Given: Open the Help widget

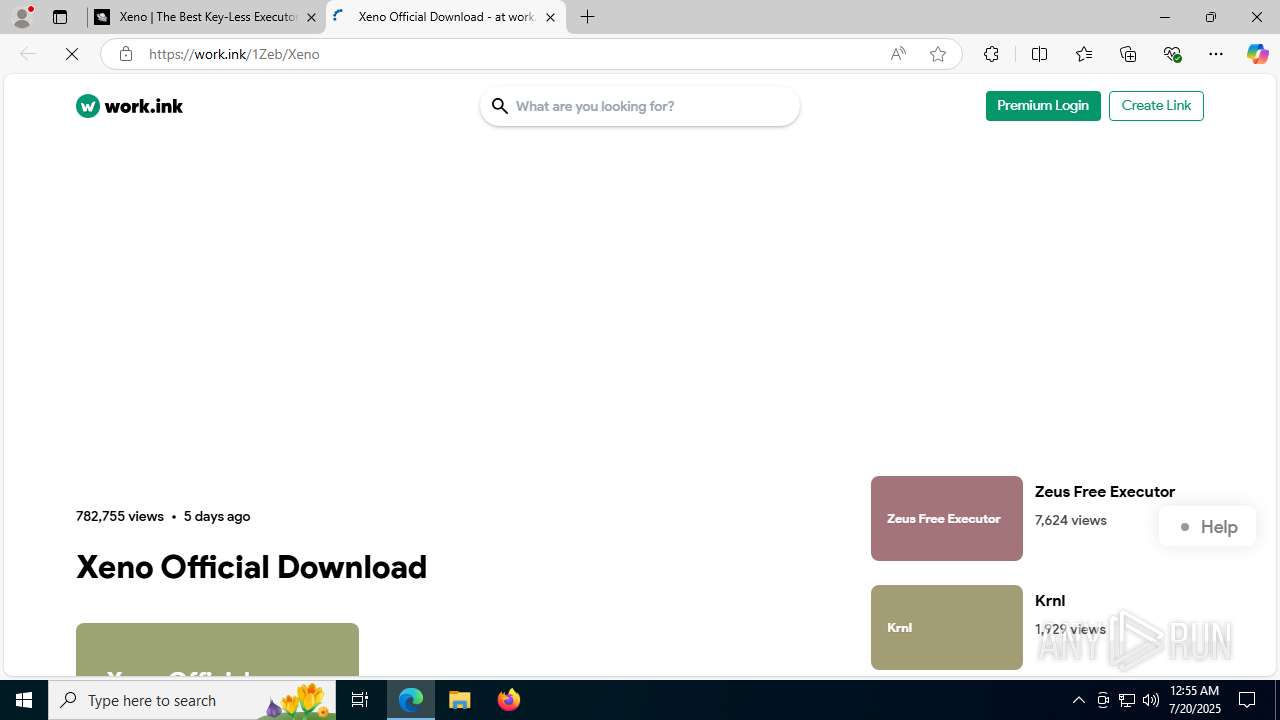Looking at the screenshot, I should pos(1208,527).
